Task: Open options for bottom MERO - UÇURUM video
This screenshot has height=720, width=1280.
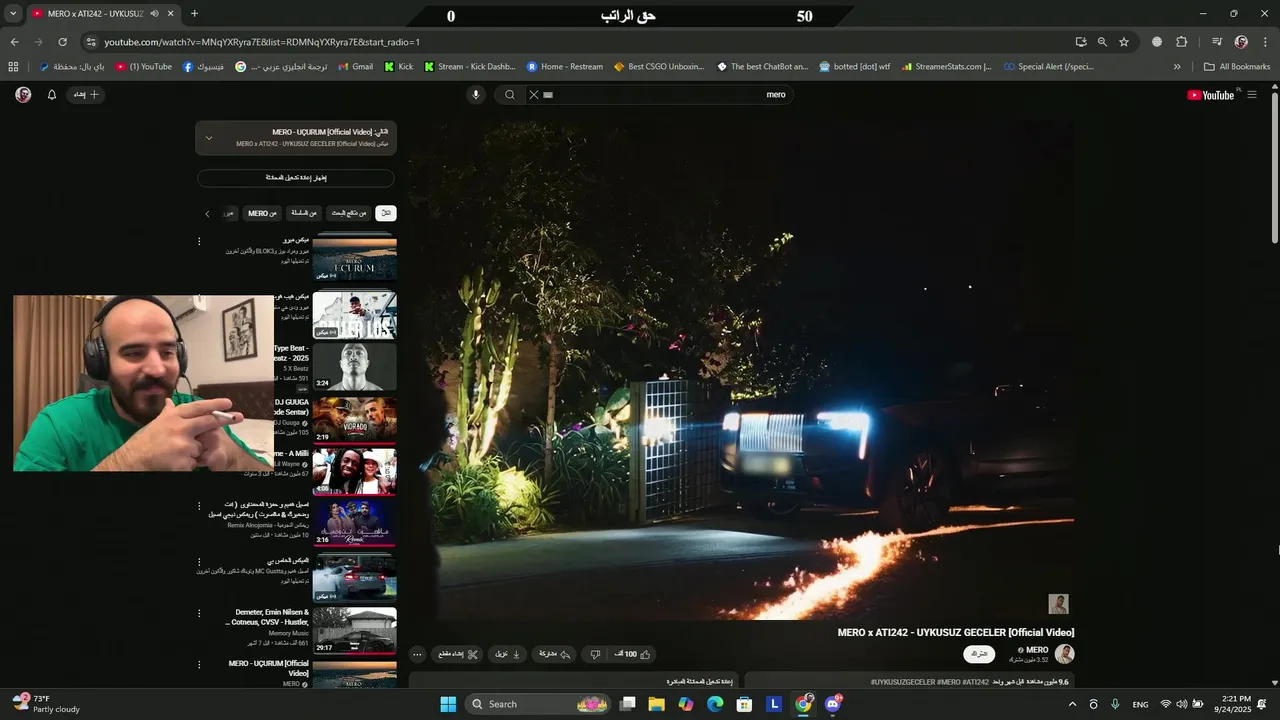Action: [199, 664]
